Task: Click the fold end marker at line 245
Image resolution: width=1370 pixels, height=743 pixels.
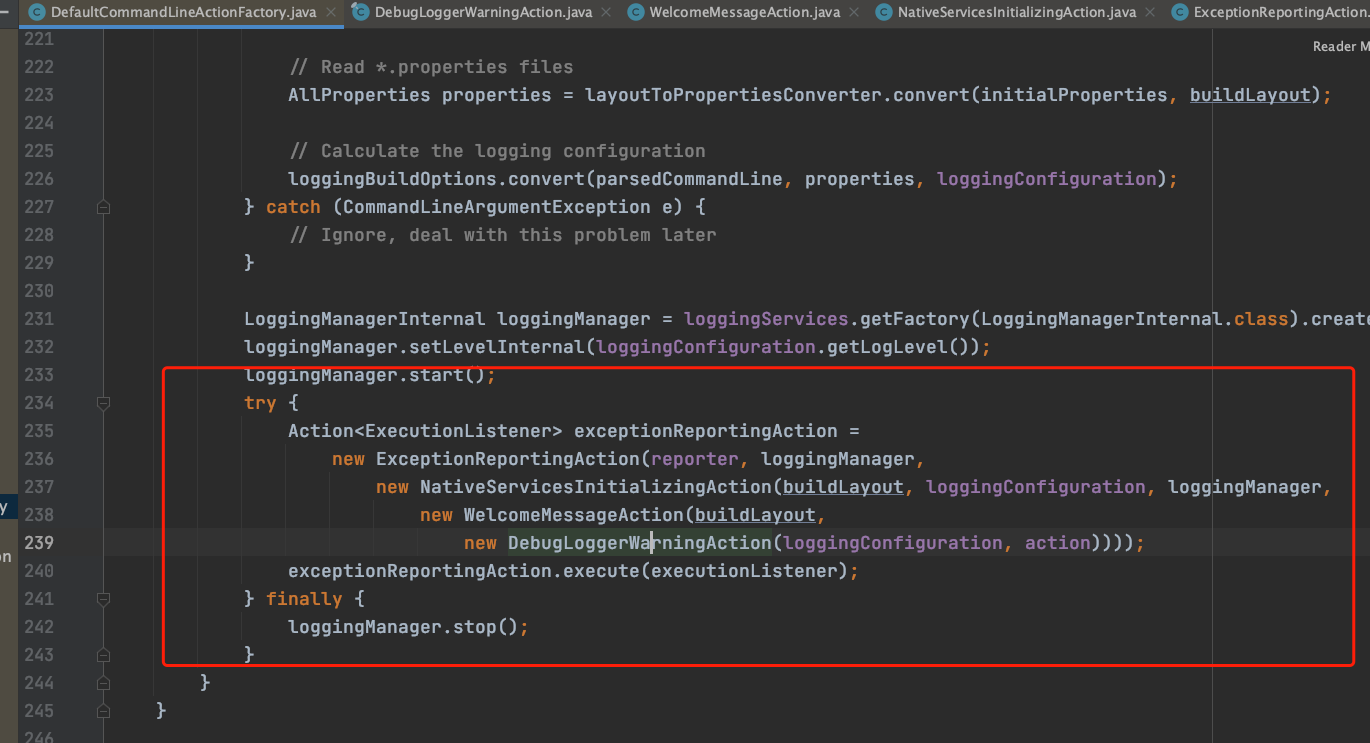Action: pos(103,711)
